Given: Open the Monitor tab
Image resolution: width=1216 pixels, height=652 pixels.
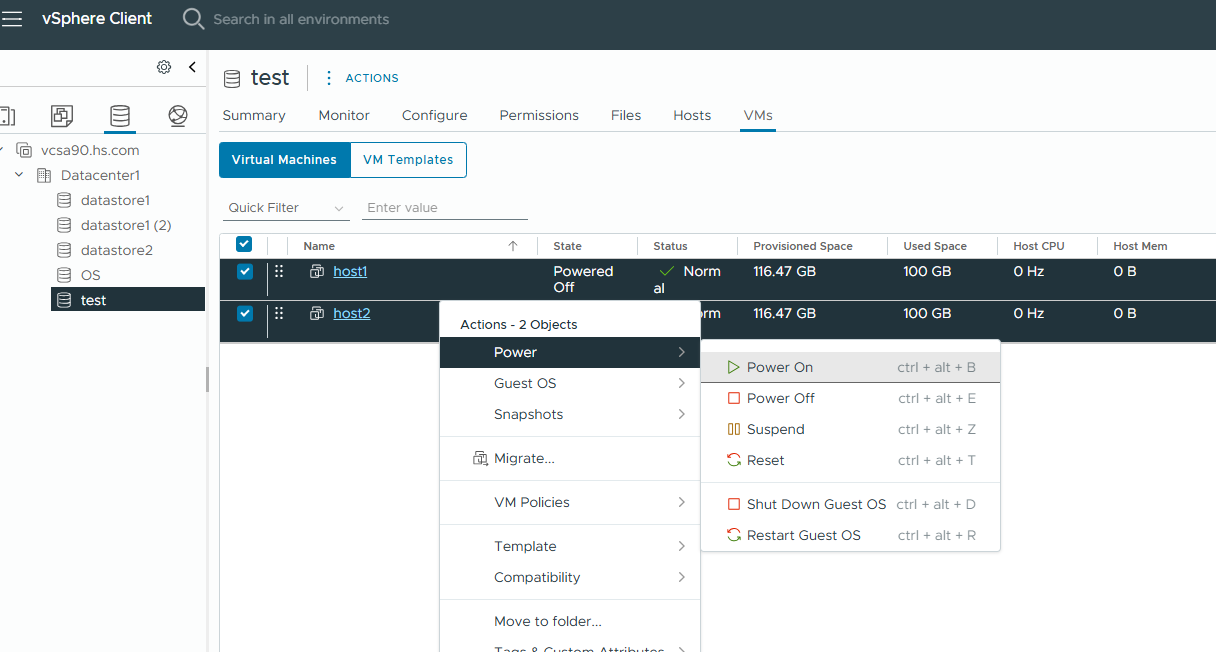Looking at the screenshot, I should 344,115.
